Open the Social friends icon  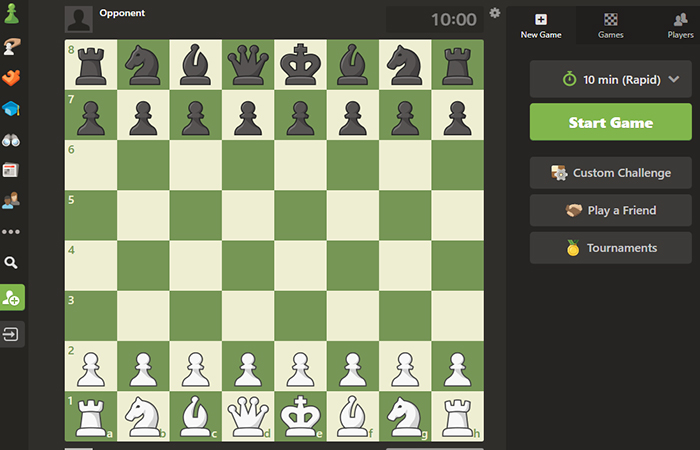click(11, 201)
